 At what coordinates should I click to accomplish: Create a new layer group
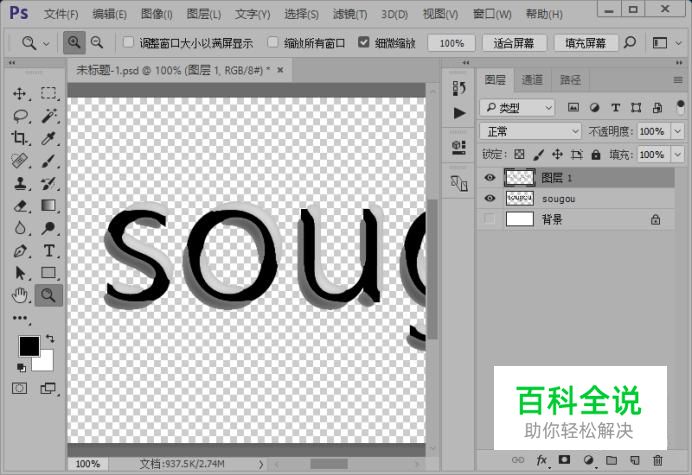(611, 460)
